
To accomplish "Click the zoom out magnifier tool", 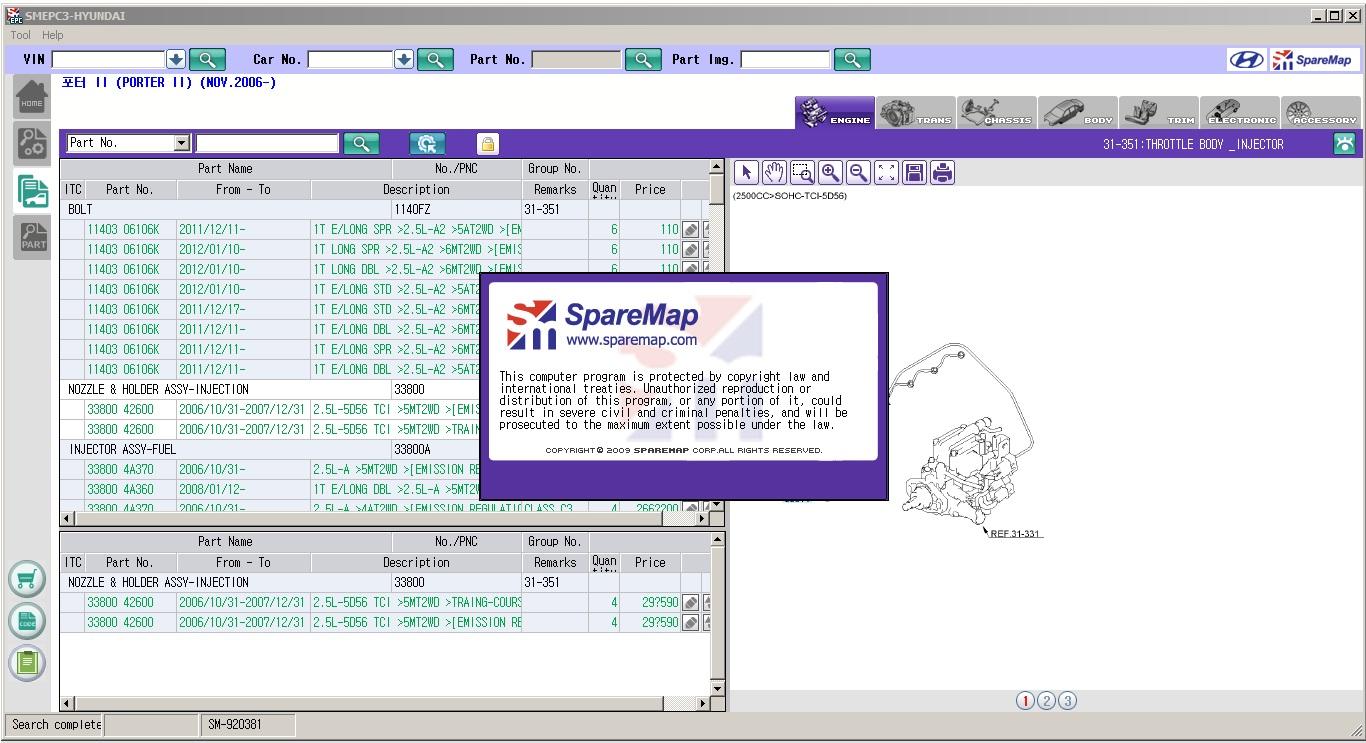I will [x=858, y=173].
